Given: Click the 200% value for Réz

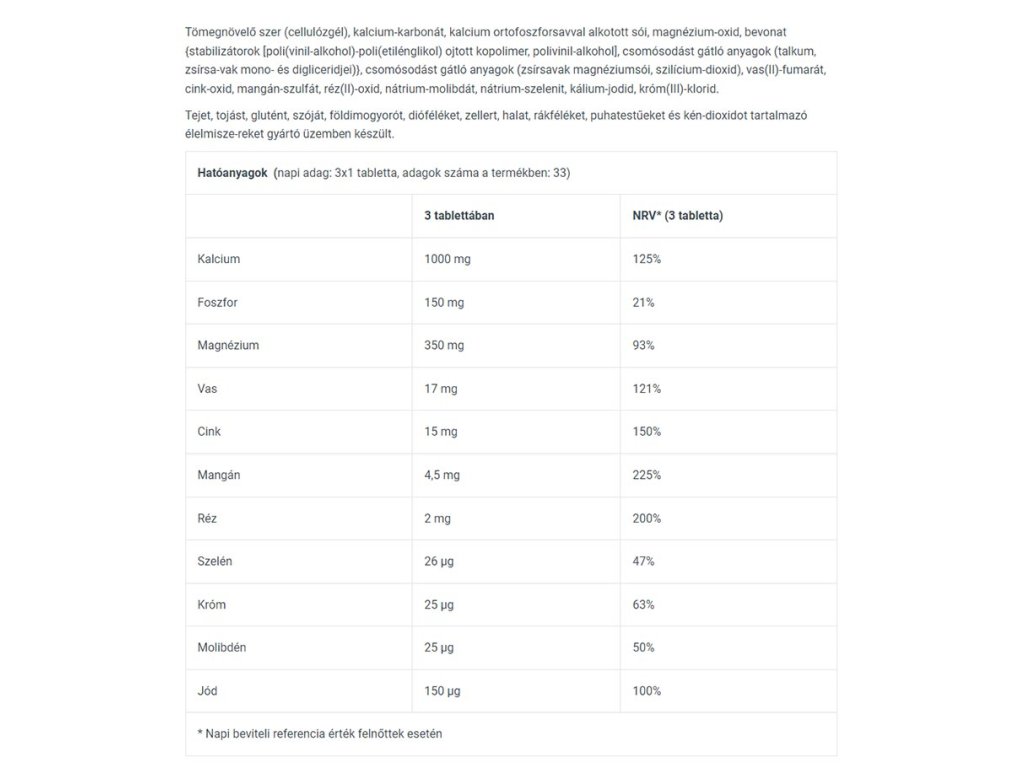Looking at the screenshot, I should click(647, 518).
